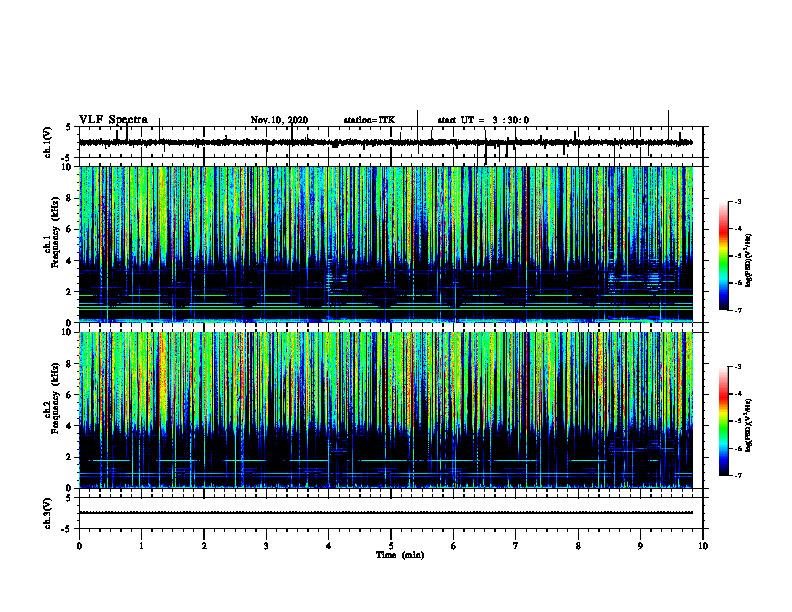
Task: Click the ch.3(V) axis label
Action: tap(47, 513)
